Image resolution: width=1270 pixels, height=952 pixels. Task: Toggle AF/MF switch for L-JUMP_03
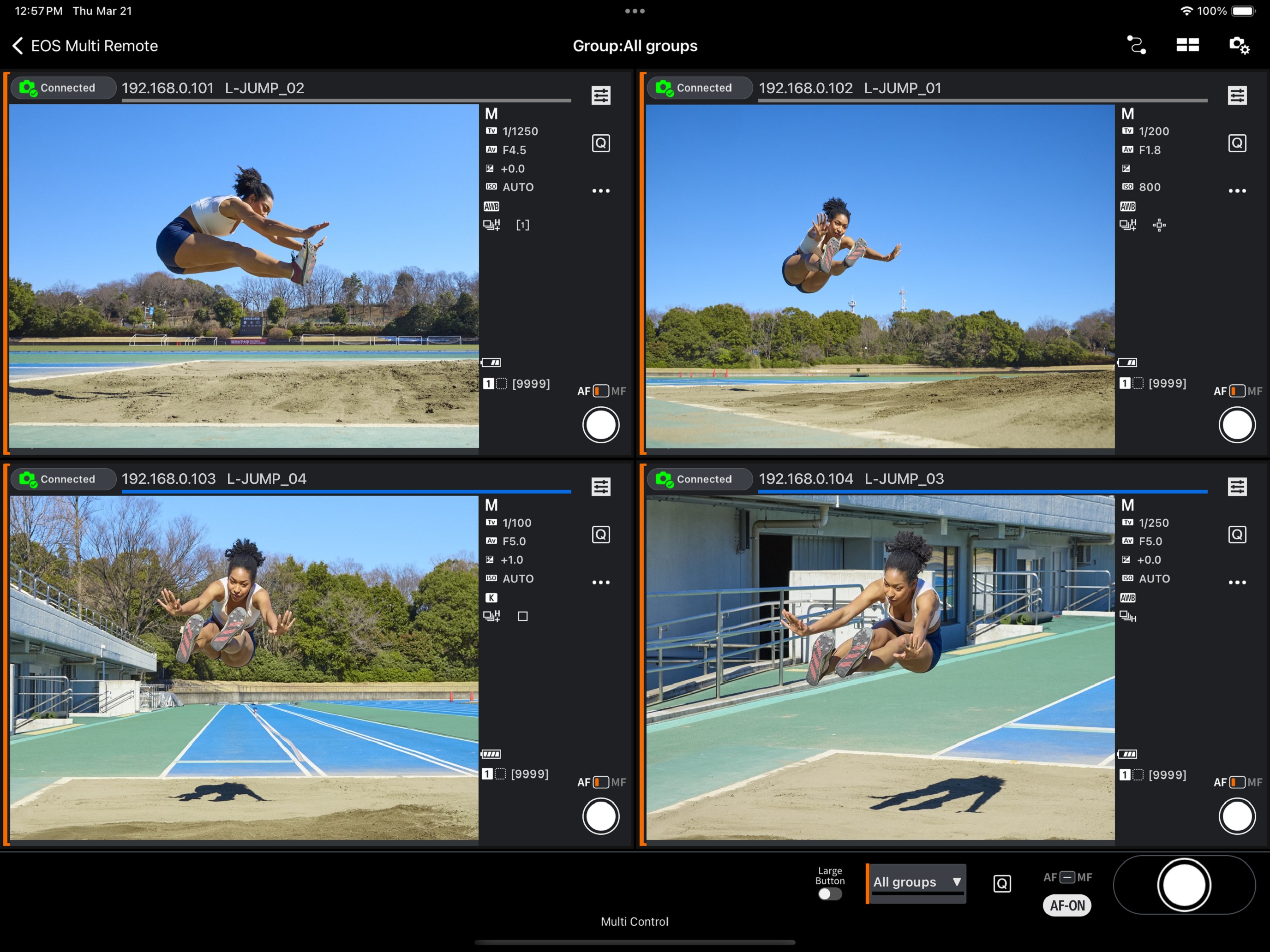click(1237, 782)
